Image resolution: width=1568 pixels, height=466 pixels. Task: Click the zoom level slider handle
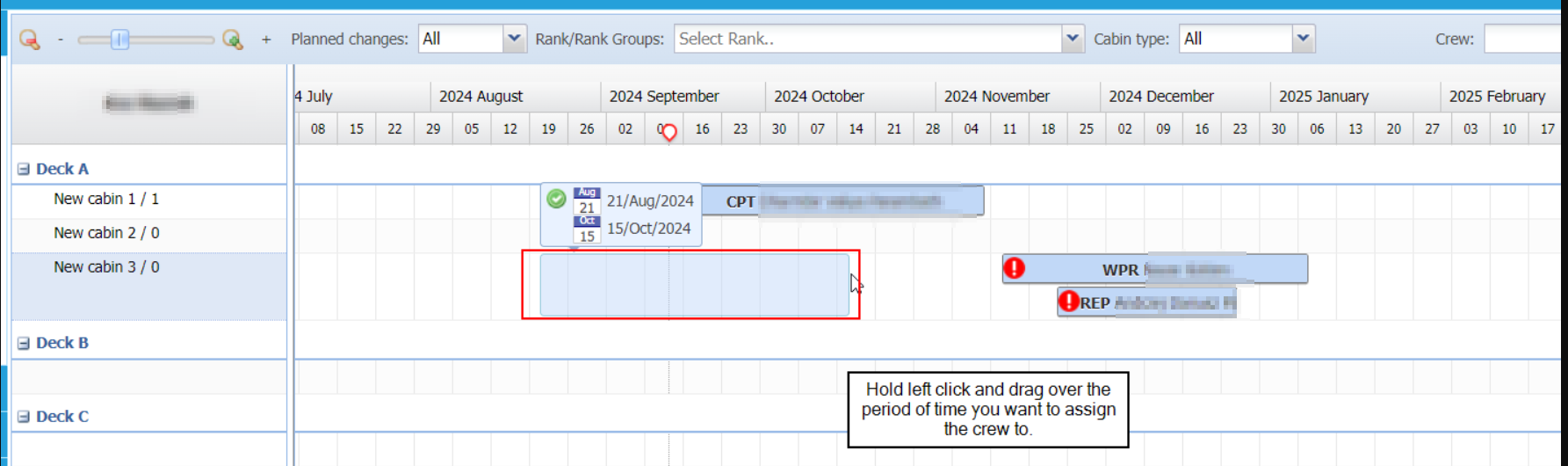[x=120, y=40]
